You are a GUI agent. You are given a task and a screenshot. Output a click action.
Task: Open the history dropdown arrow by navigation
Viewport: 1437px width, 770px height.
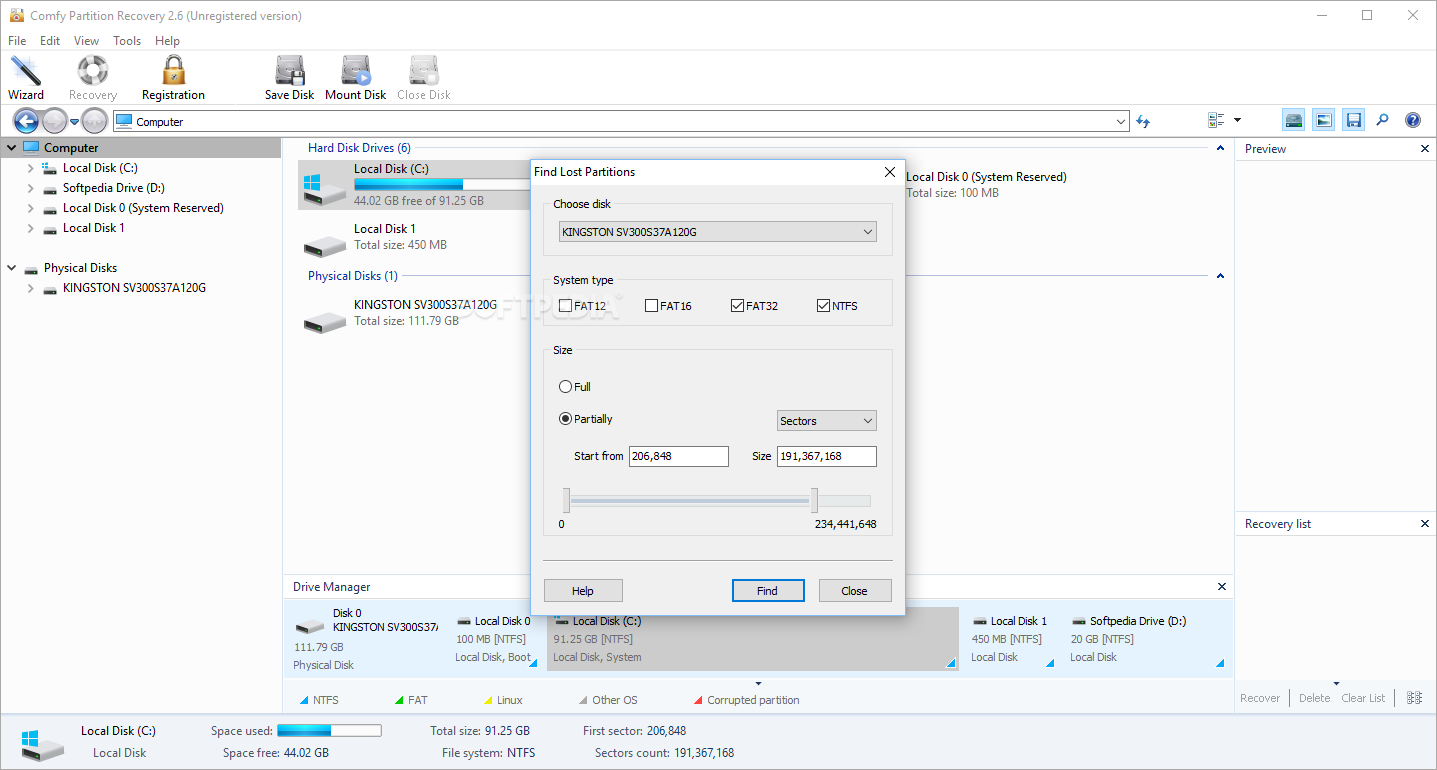pos(74,122)
